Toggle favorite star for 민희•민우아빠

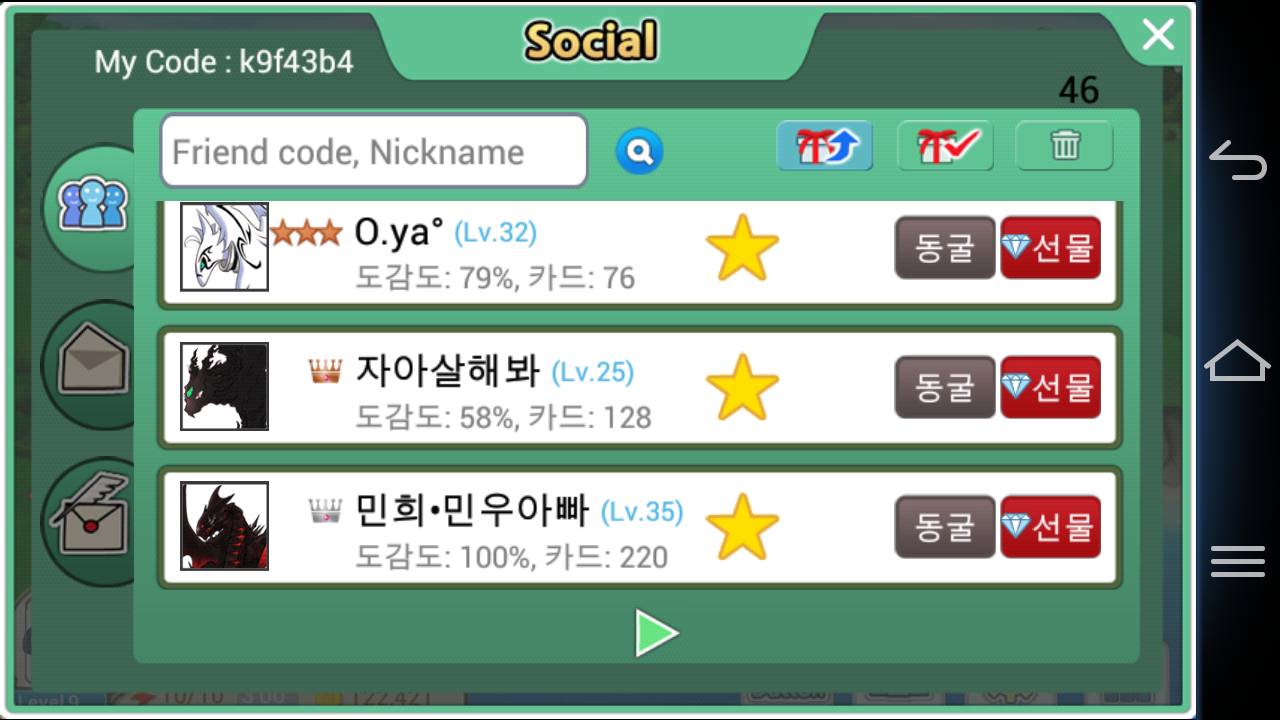(x=742, y=527)
